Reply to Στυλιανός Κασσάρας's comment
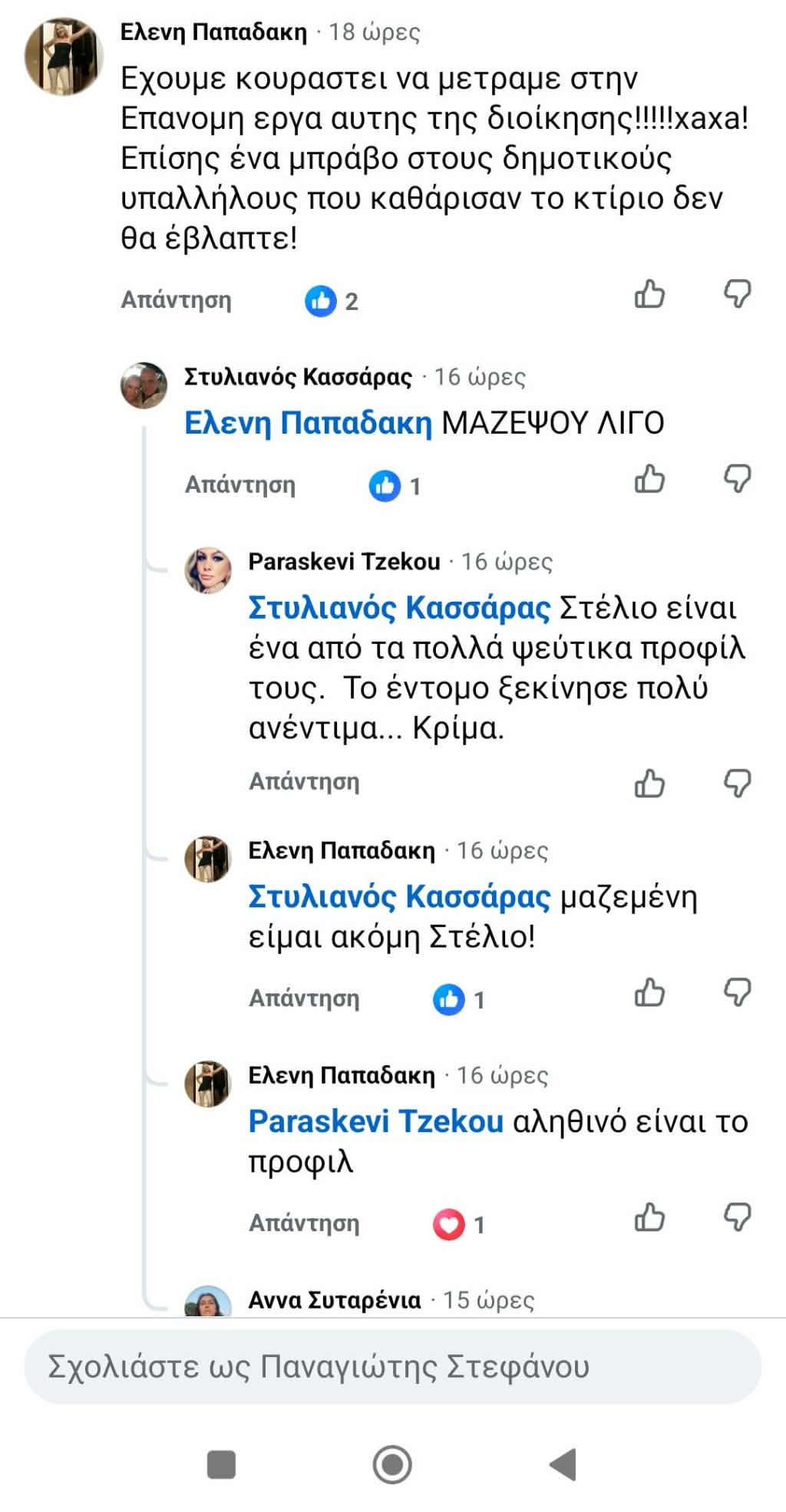This screenshot has width=786, height=1512. pos(240,485)
